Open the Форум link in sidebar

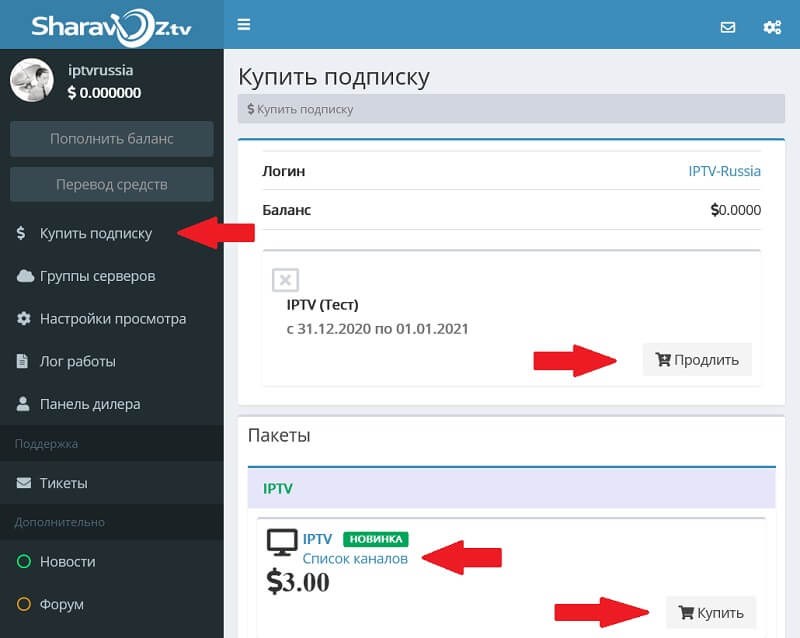click(61, 604)
